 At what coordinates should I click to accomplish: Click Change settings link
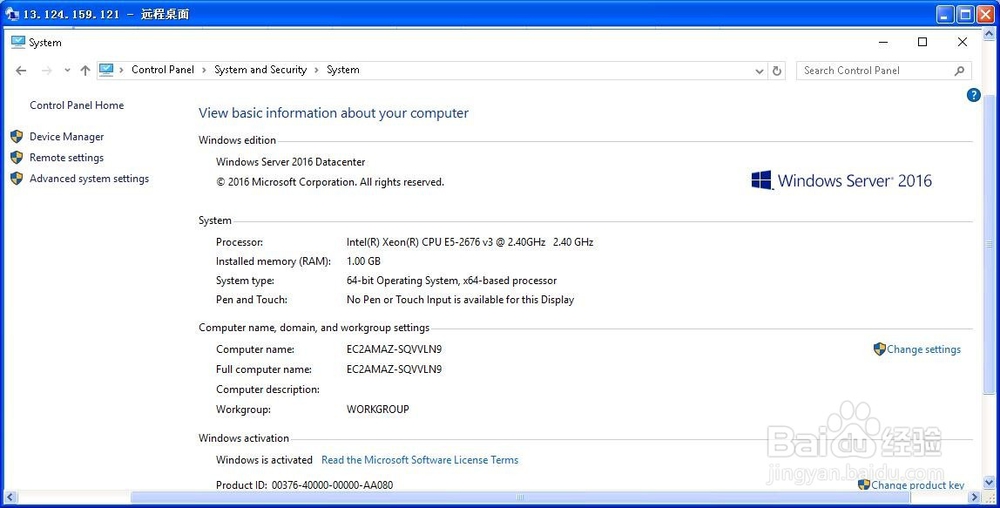[x=923, y=349]
